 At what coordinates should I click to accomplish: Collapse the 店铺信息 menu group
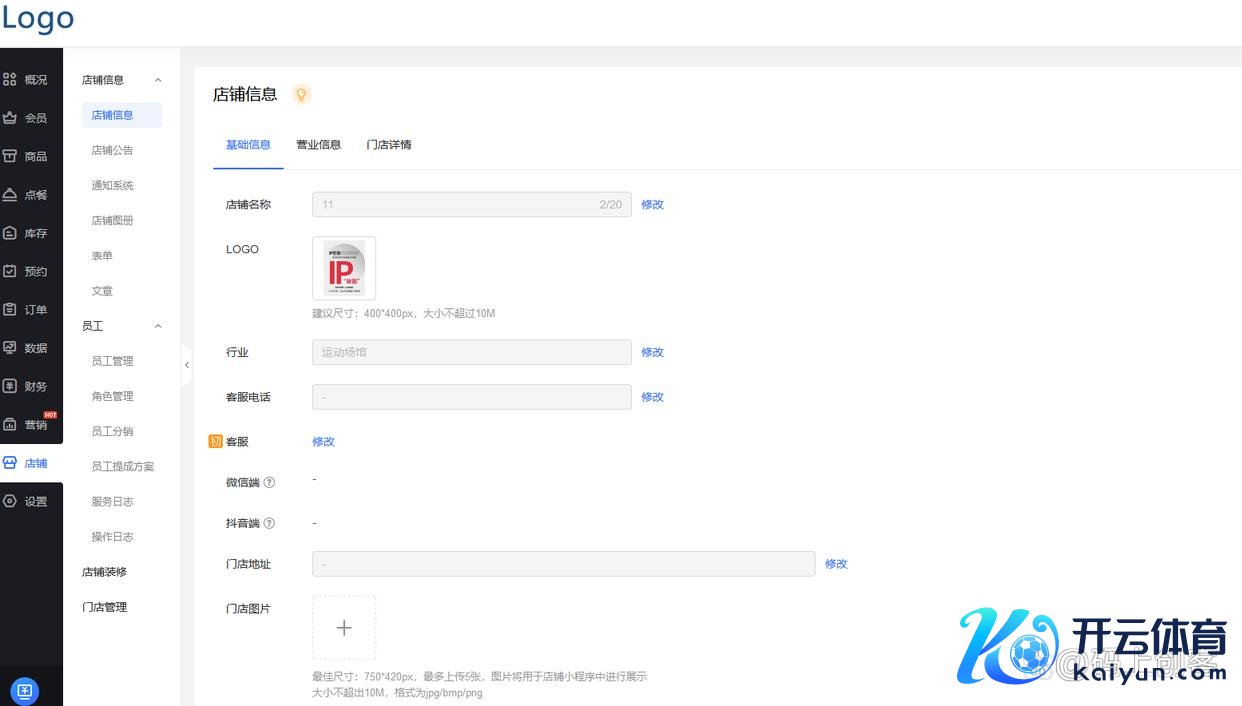point(157,80)
